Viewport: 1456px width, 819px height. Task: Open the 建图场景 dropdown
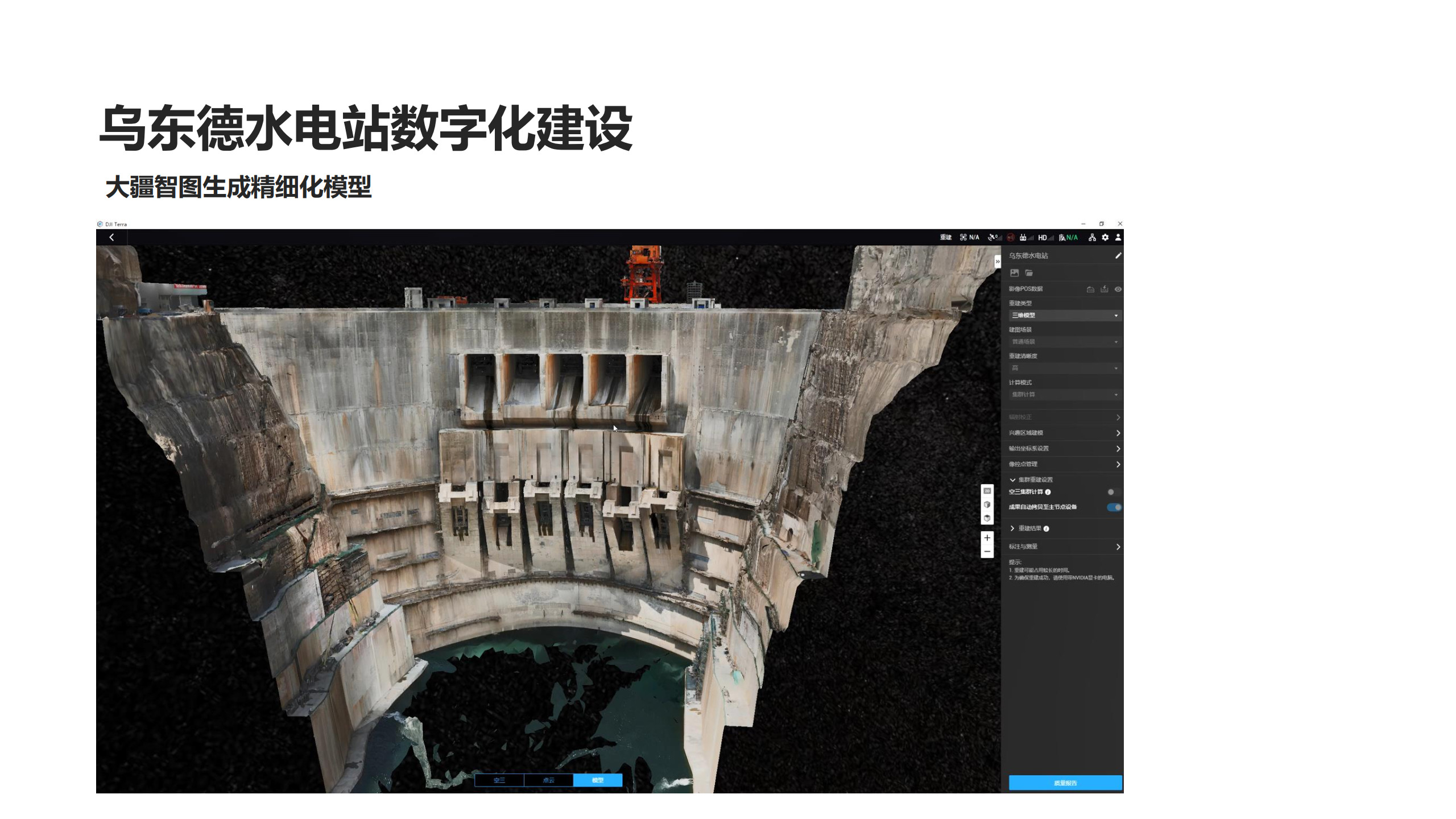click(x=1065, y=342)
